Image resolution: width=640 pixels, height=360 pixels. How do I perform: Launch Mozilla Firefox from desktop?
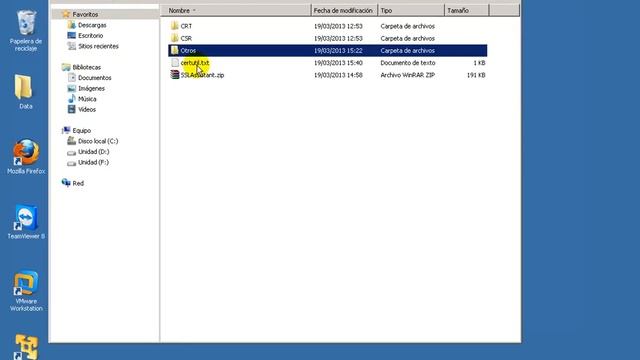(x=26, y=156)
